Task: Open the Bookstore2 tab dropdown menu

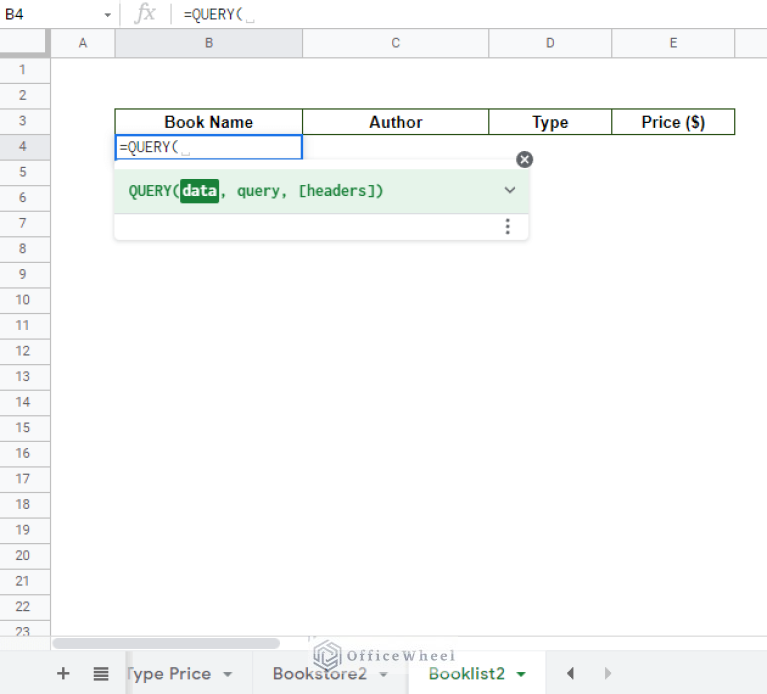Action: coord(383,675)
